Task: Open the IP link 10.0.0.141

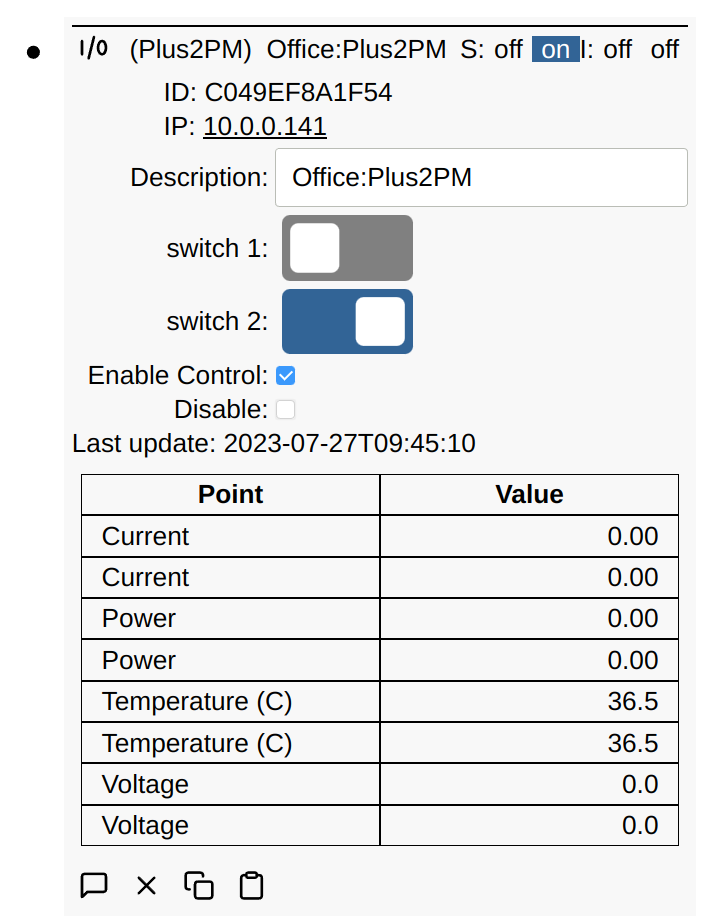Action: 264,127
